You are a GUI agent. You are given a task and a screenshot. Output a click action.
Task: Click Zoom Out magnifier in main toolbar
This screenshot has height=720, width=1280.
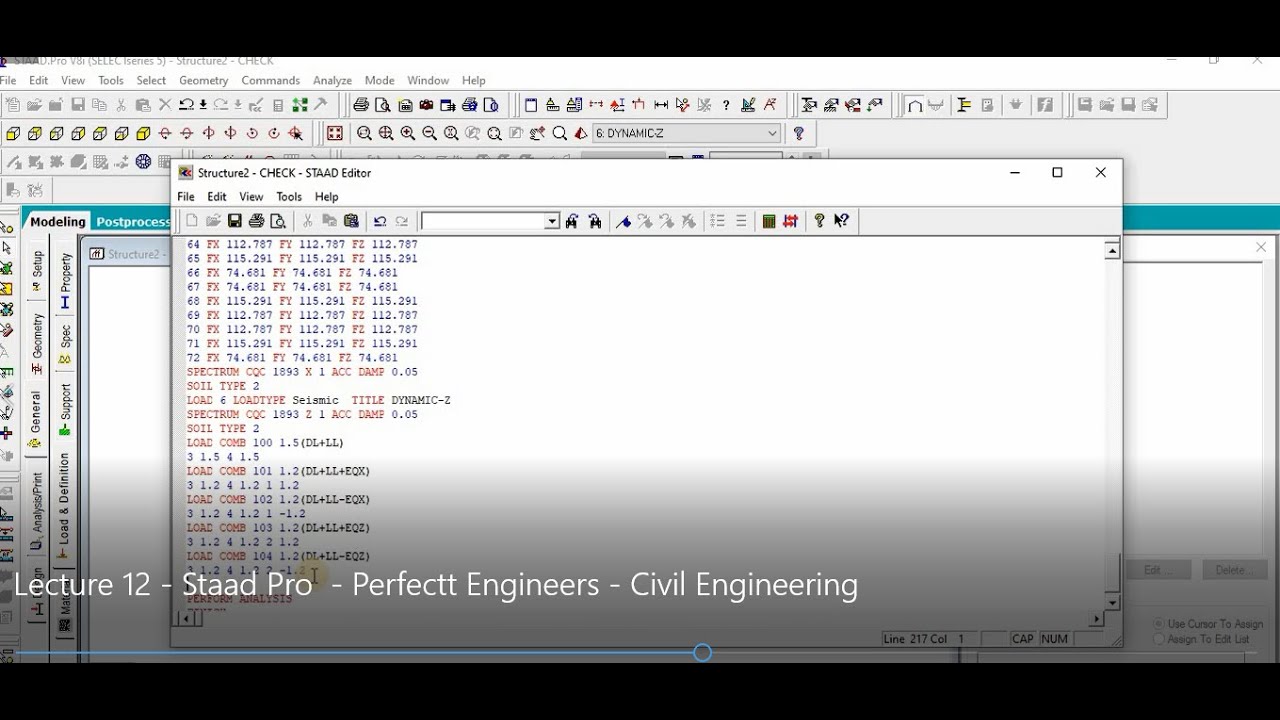pos(430,133)
